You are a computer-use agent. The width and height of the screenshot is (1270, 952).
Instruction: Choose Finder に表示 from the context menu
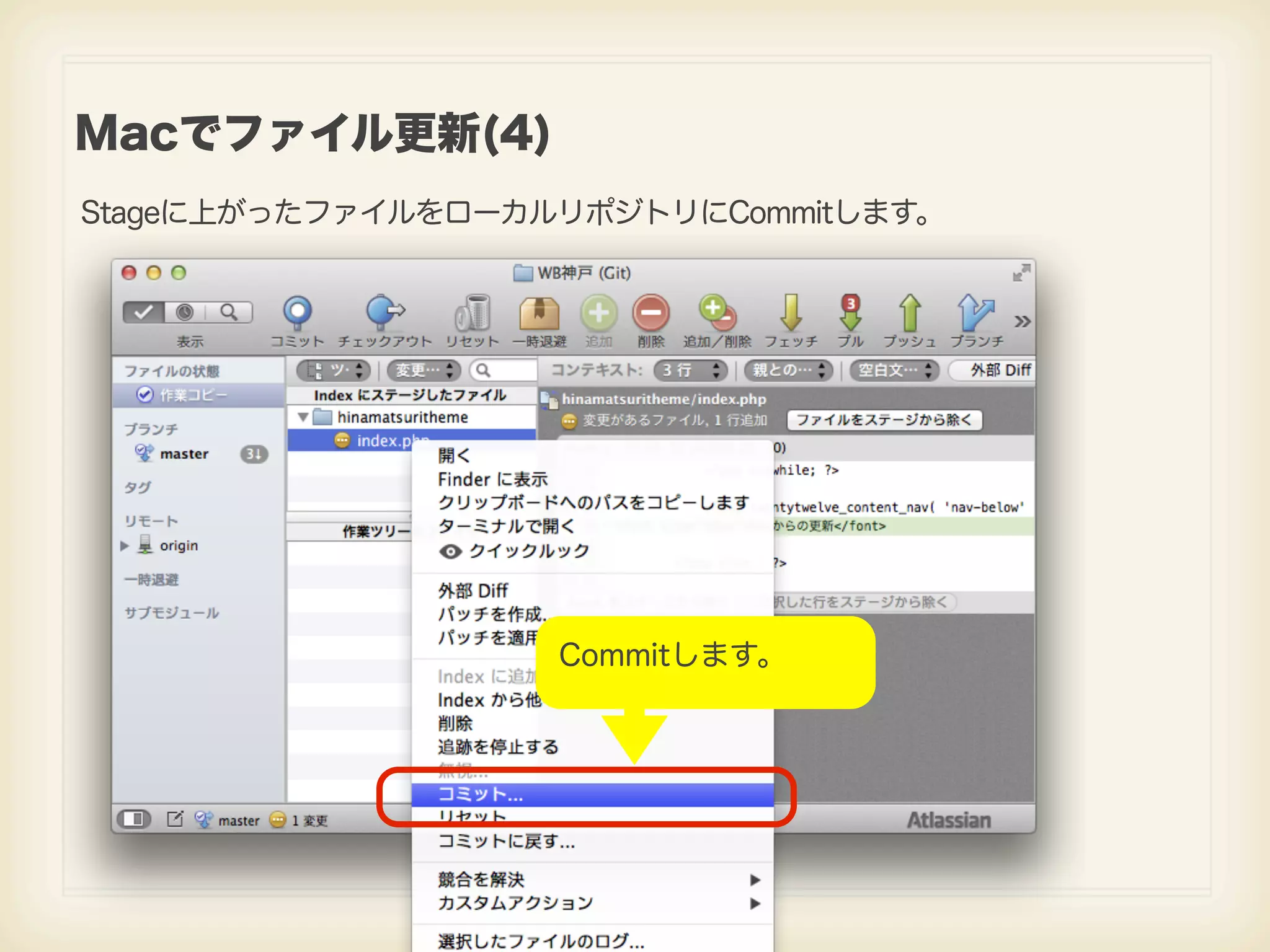492,479
